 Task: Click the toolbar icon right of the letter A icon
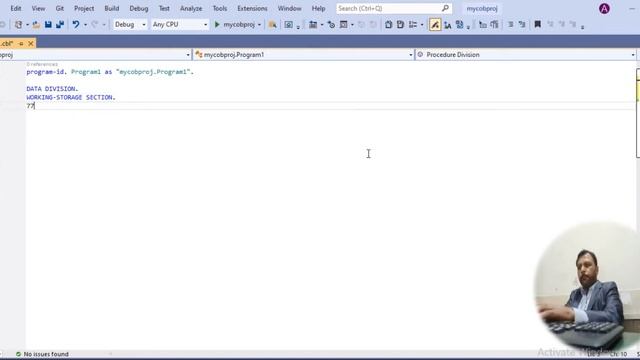[460, 25]
